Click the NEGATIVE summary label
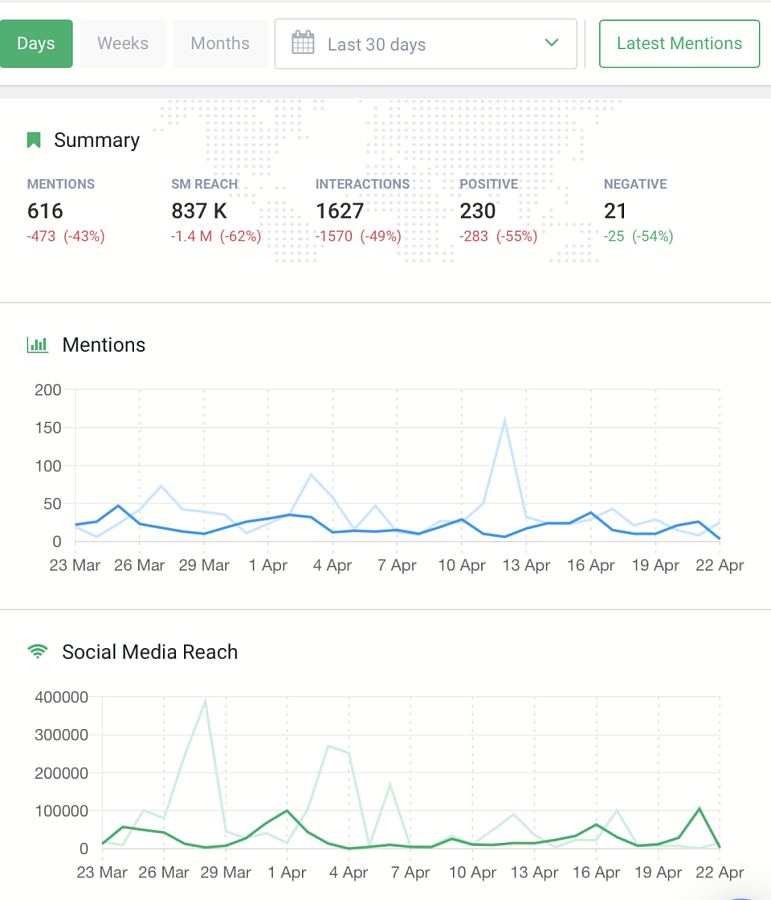Viewport: 771px width, 900px height. pyautogui.click(x=635, y=184)
